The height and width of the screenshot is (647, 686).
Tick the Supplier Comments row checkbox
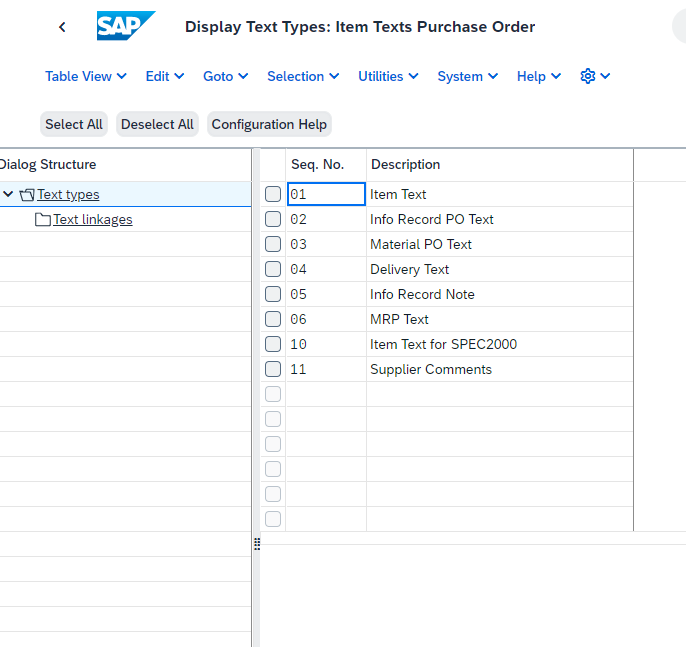273,369
